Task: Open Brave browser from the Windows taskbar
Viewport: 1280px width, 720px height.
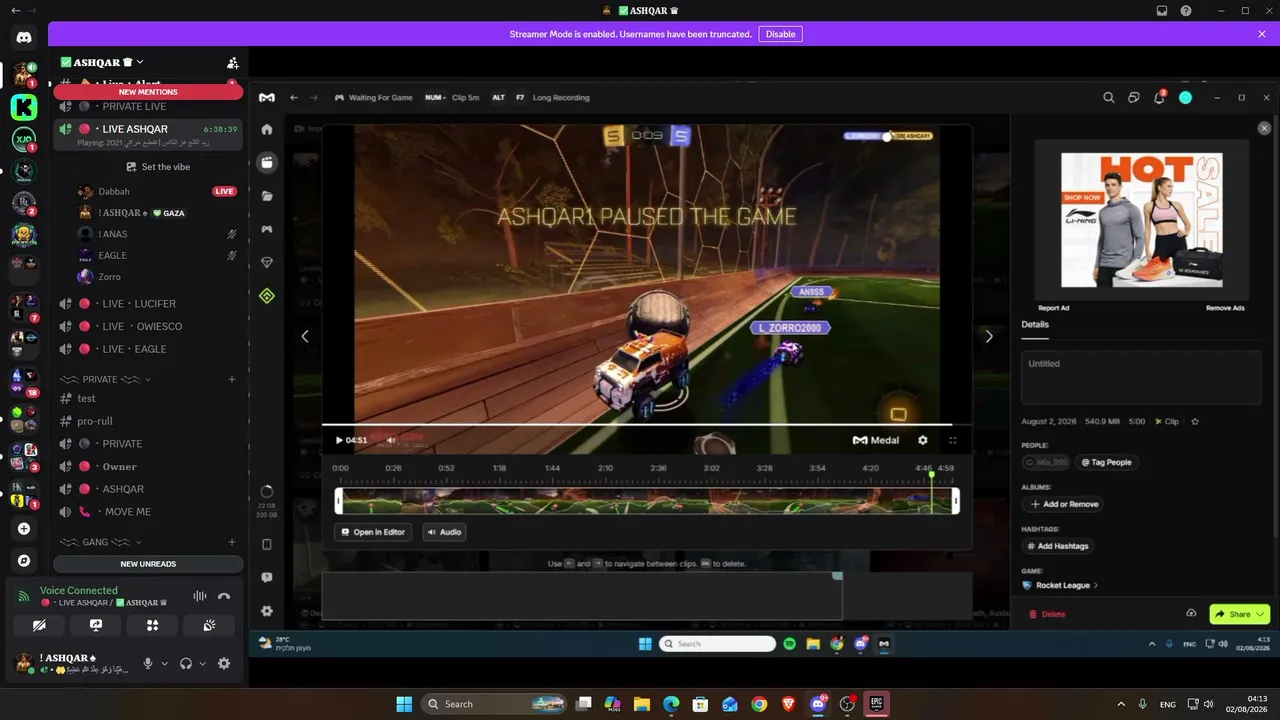Action: click(789, 704)
